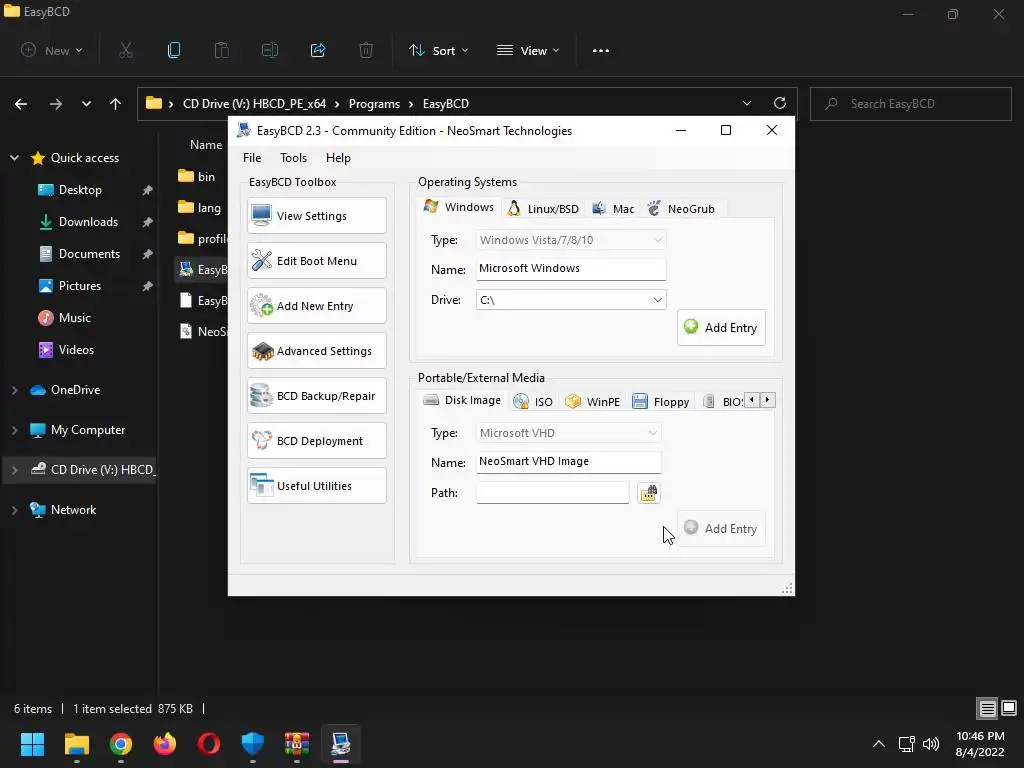Open the Sort dropdown in Explorer

tap(439, 50)
